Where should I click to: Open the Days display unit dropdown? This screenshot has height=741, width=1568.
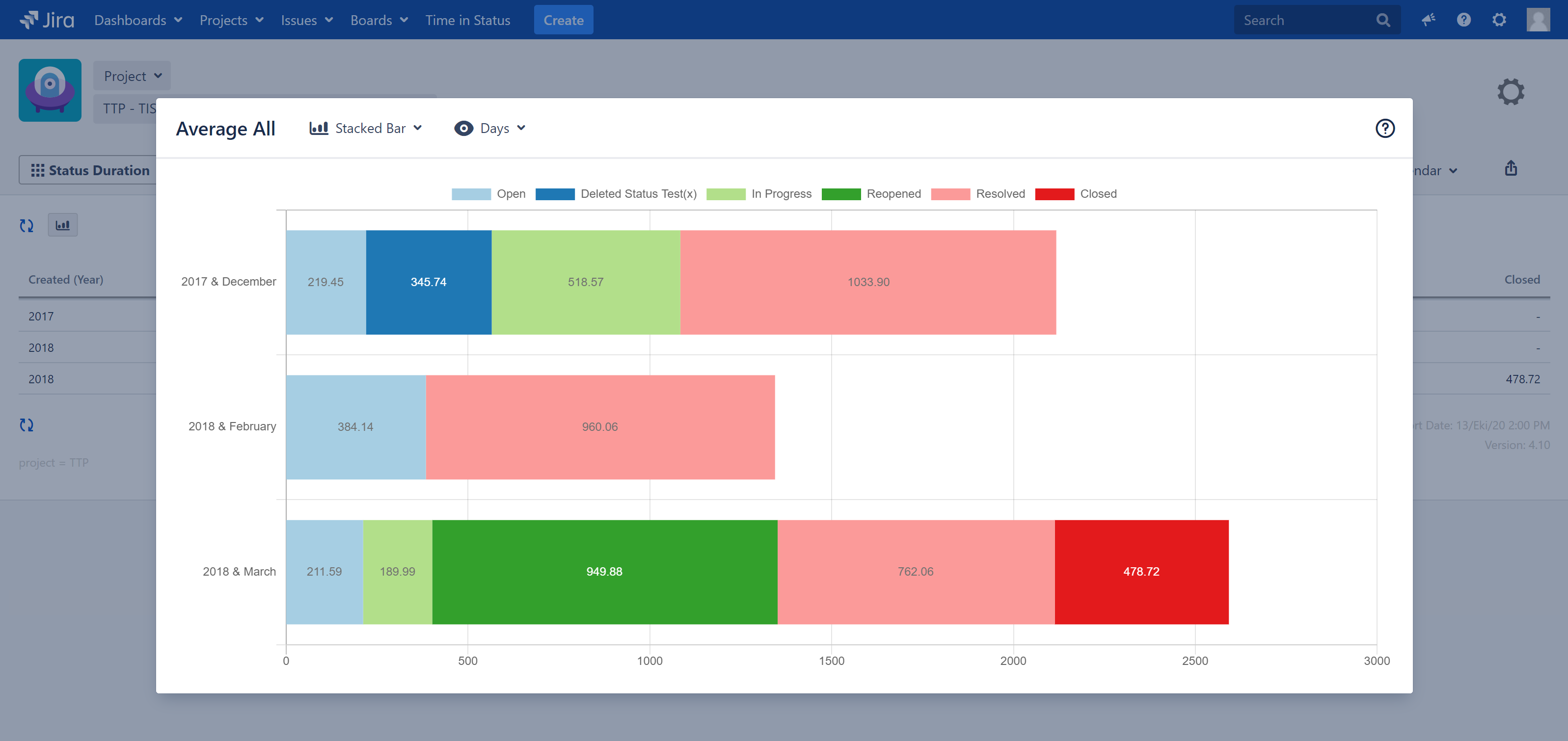point(490,129)
